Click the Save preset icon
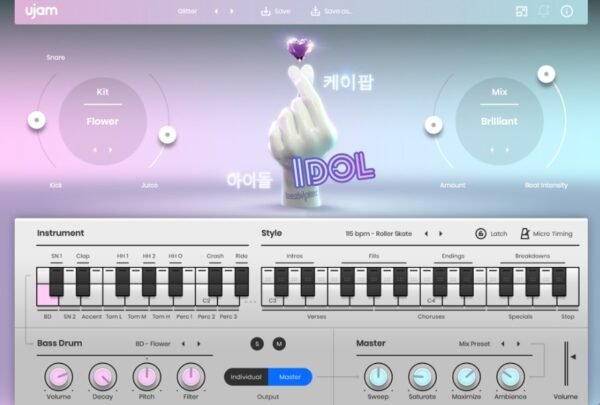This screenshot has width=600, height=405. point(266,11)
